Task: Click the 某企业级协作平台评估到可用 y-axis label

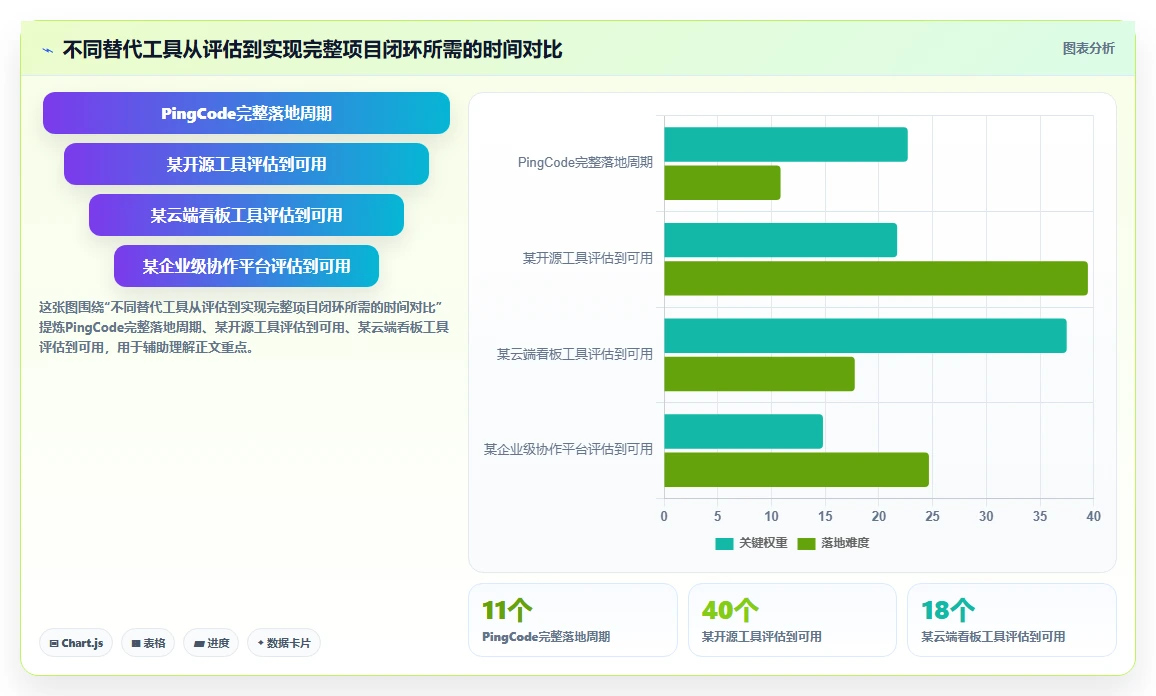Action: tap(568, 449)
